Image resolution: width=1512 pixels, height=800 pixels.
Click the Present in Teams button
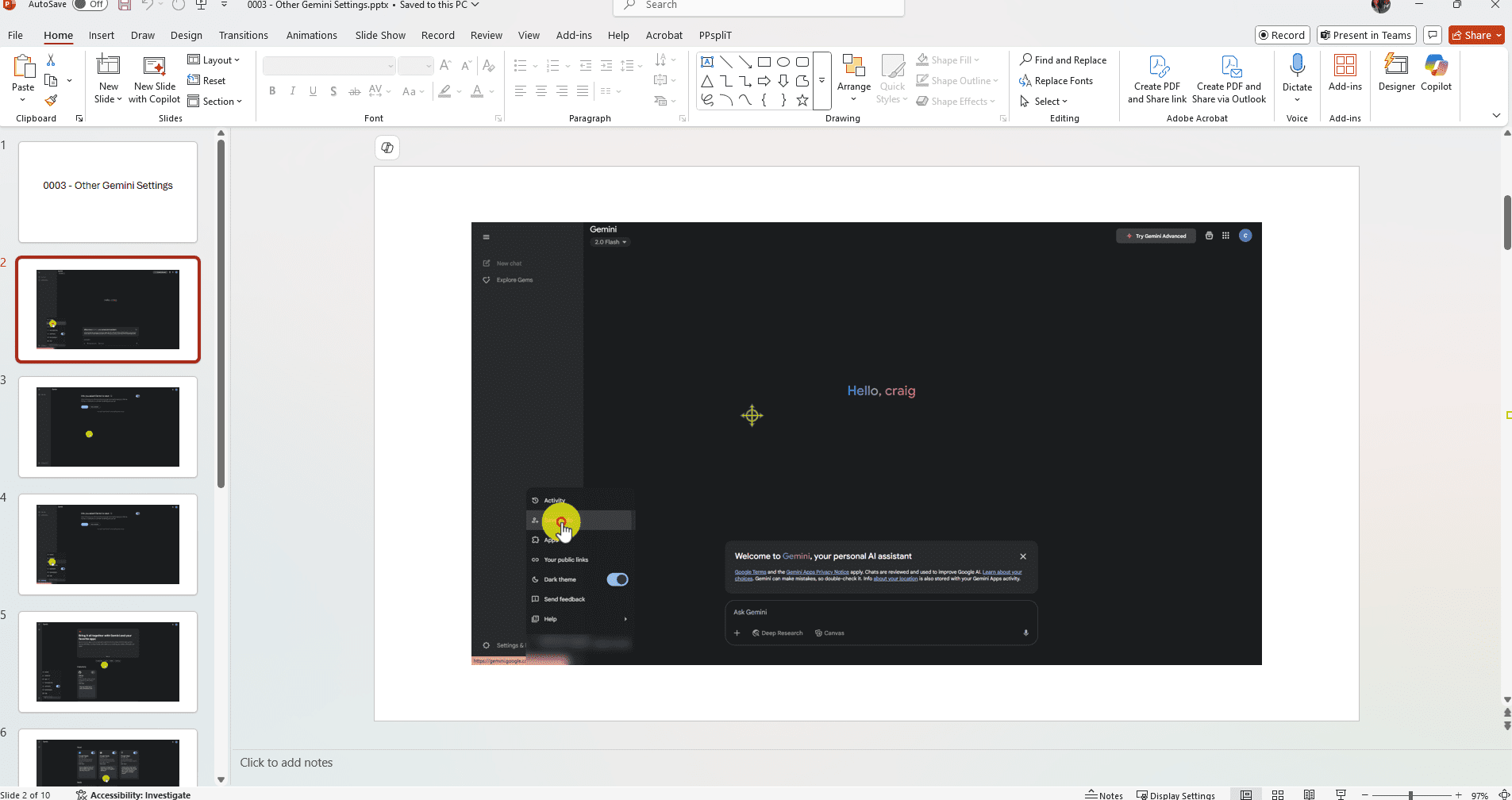click(1366, 35)
